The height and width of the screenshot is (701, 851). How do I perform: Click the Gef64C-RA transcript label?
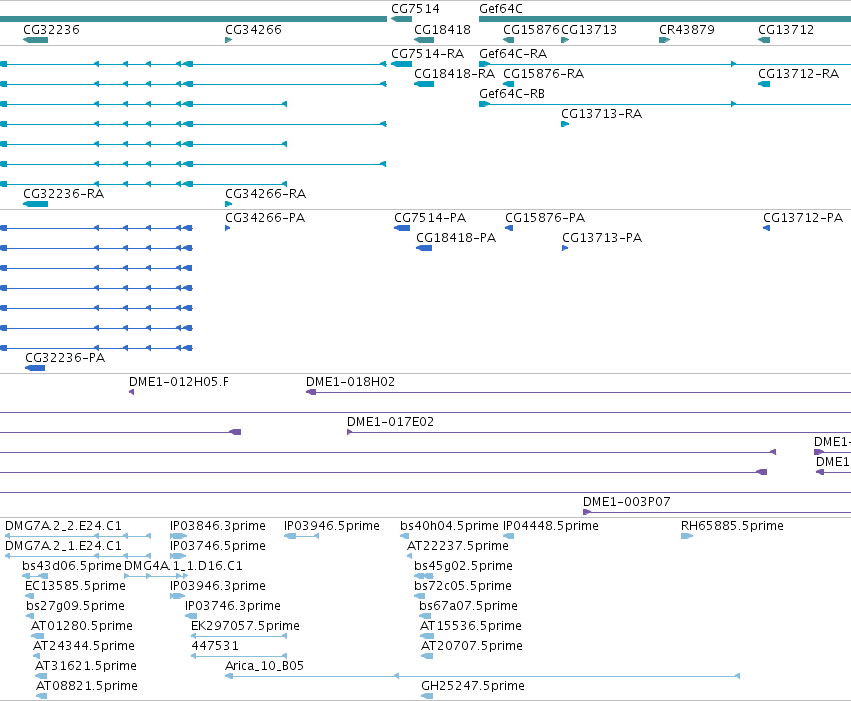[513, 54]
